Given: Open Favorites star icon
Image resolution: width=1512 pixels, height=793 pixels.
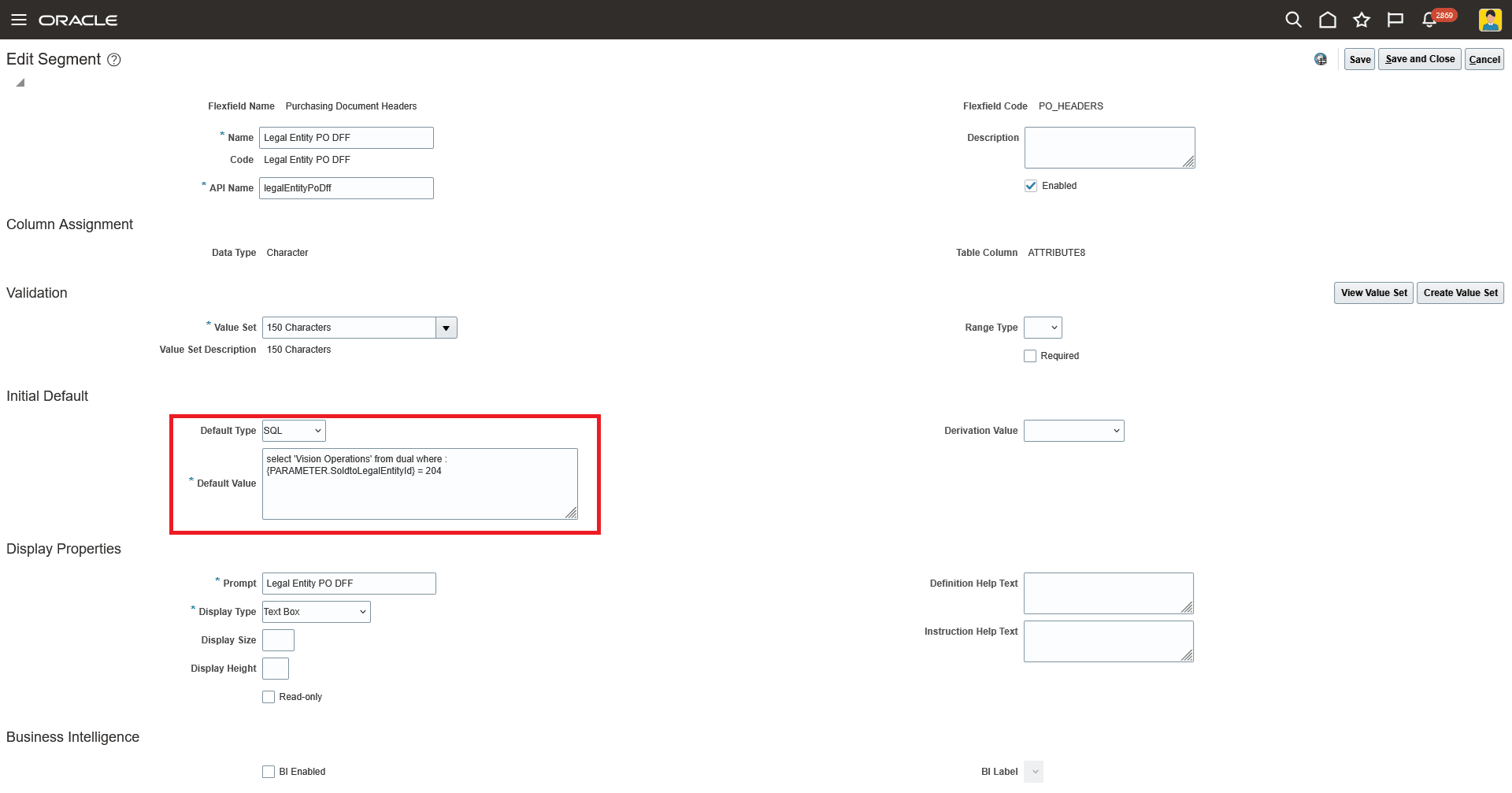Looking at the screenshot, I should click(x=1362, y=20).
